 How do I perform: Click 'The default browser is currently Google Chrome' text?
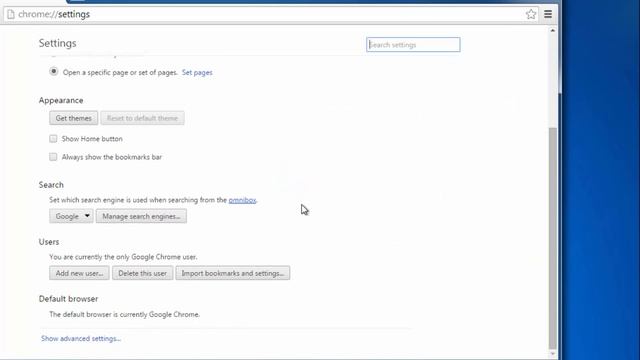point(124,315)
